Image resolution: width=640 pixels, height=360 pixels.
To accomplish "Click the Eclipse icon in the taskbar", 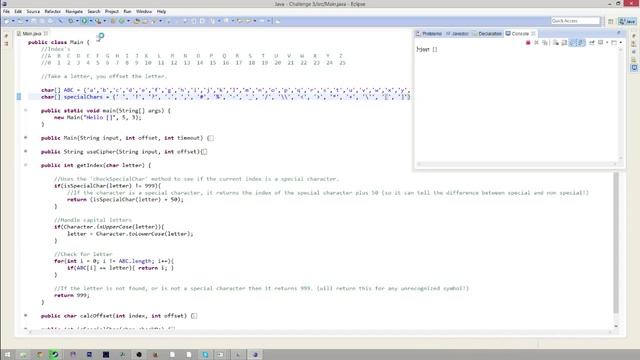I will pos(255,354).
